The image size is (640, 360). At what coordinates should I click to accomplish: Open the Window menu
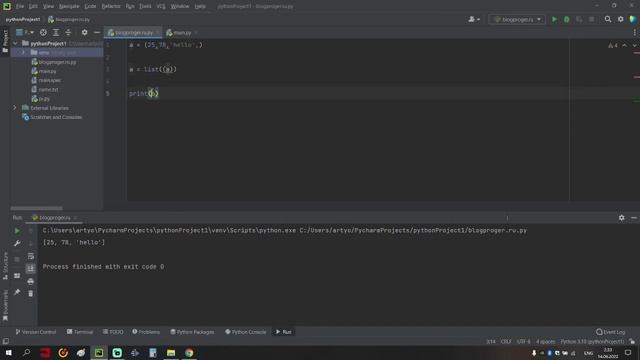[180, 6]
